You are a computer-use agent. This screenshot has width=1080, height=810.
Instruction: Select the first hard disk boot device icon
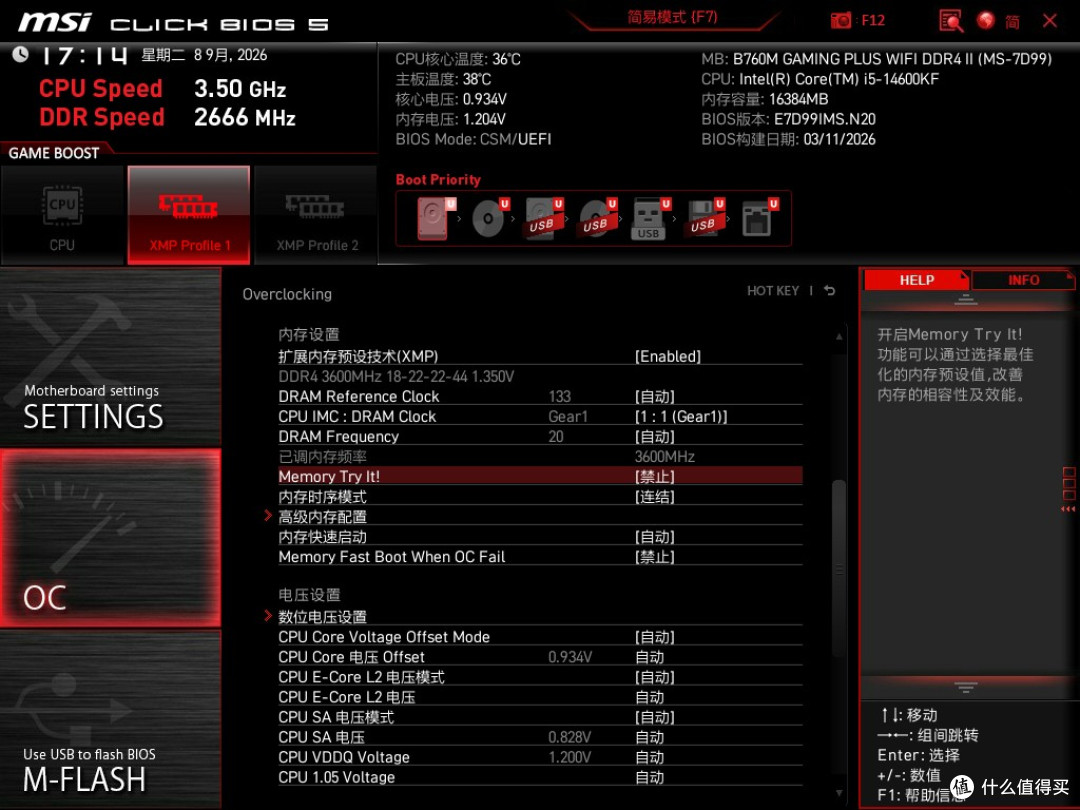click(434, 218)
